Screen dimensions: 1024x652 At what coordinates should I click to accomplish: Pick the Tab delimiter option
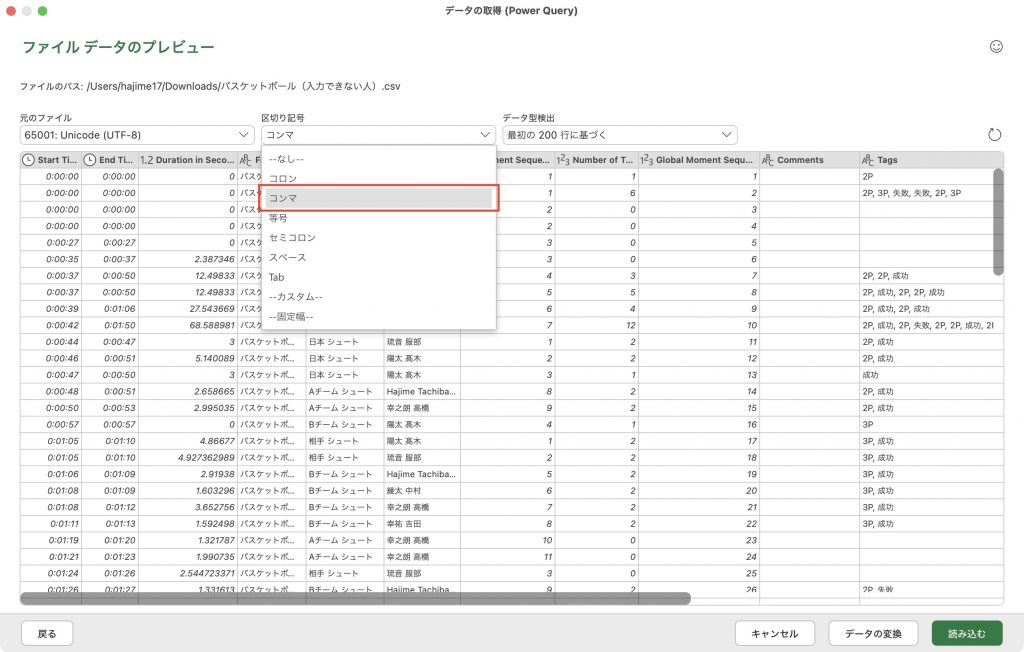[277, 277]
